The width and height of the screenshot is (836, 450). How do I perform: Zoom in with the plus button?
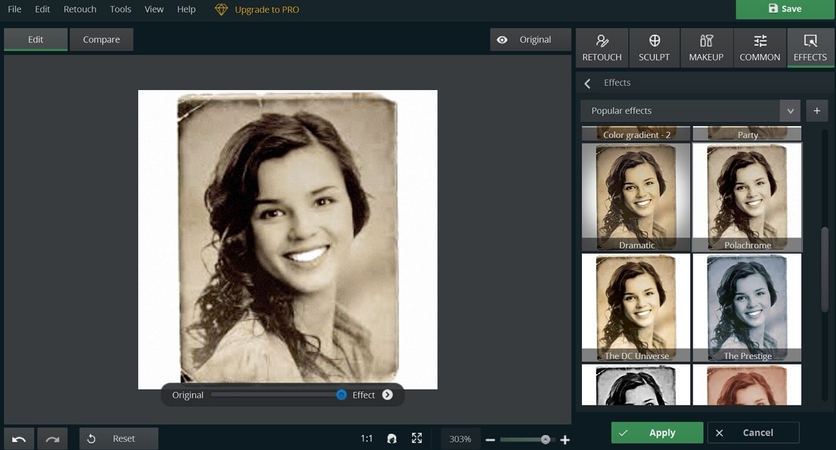coord(565,440)
